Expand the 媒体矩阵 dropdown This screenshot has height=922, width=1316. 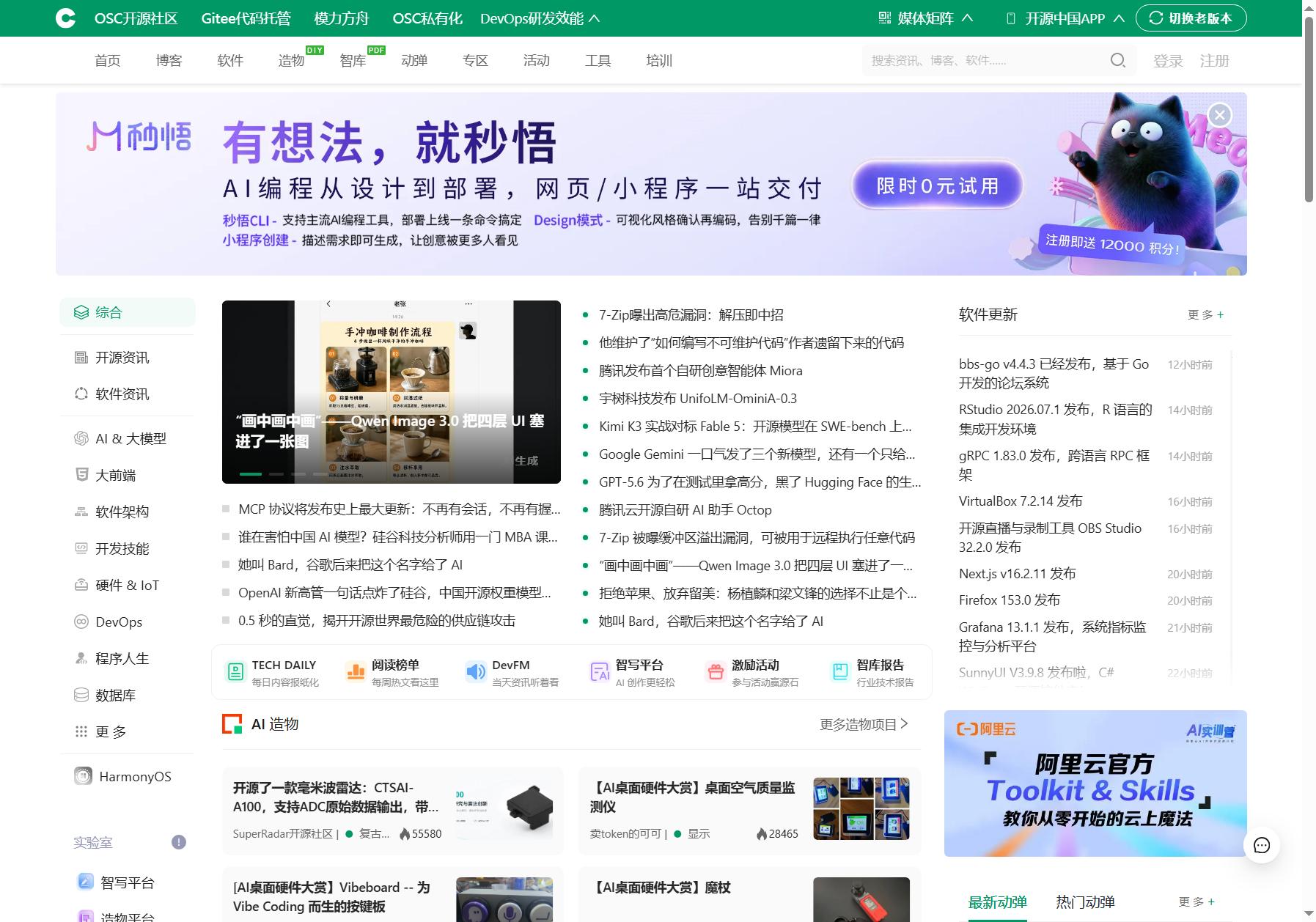coord(926,18)
